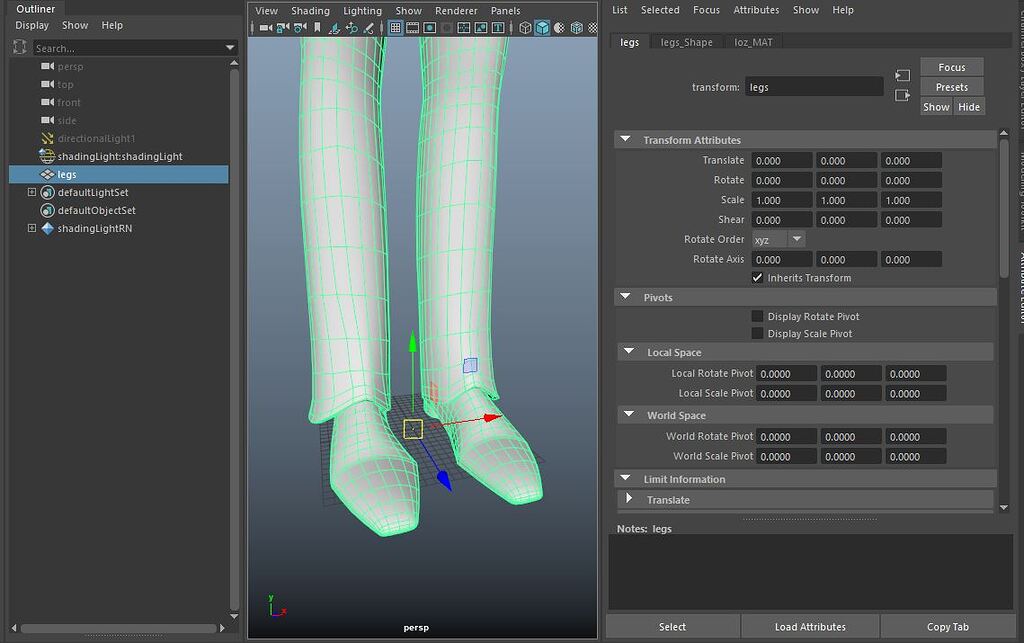The image size is (1024, 643).
Task: Enable Display Rotate Pivot checkbox
Action: tap(757, 315)
